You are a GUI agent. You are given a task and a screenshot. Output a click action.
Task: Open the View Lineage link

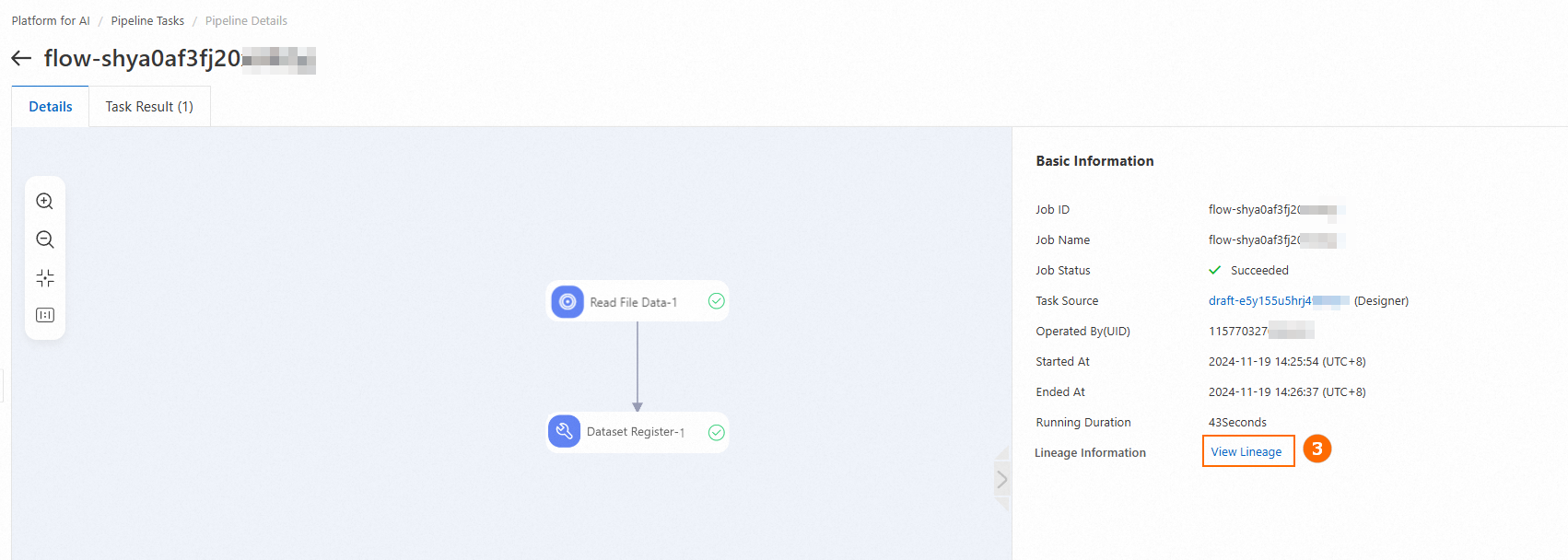(1246, 451)
